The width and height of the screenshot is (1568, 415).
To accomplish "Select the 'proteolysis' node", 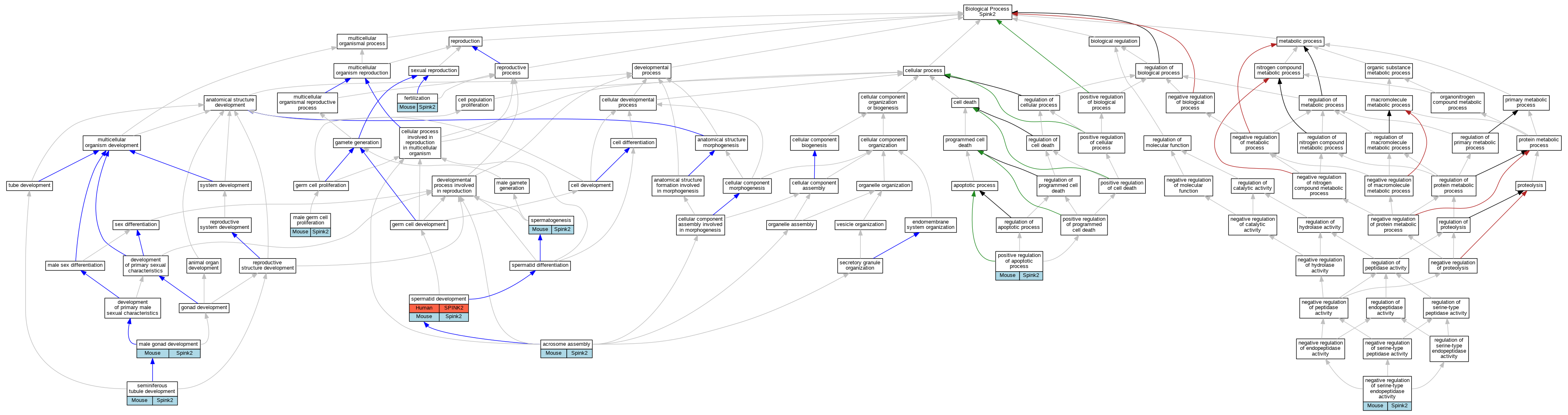I will pyautogui.click(x=1530, y=186).
